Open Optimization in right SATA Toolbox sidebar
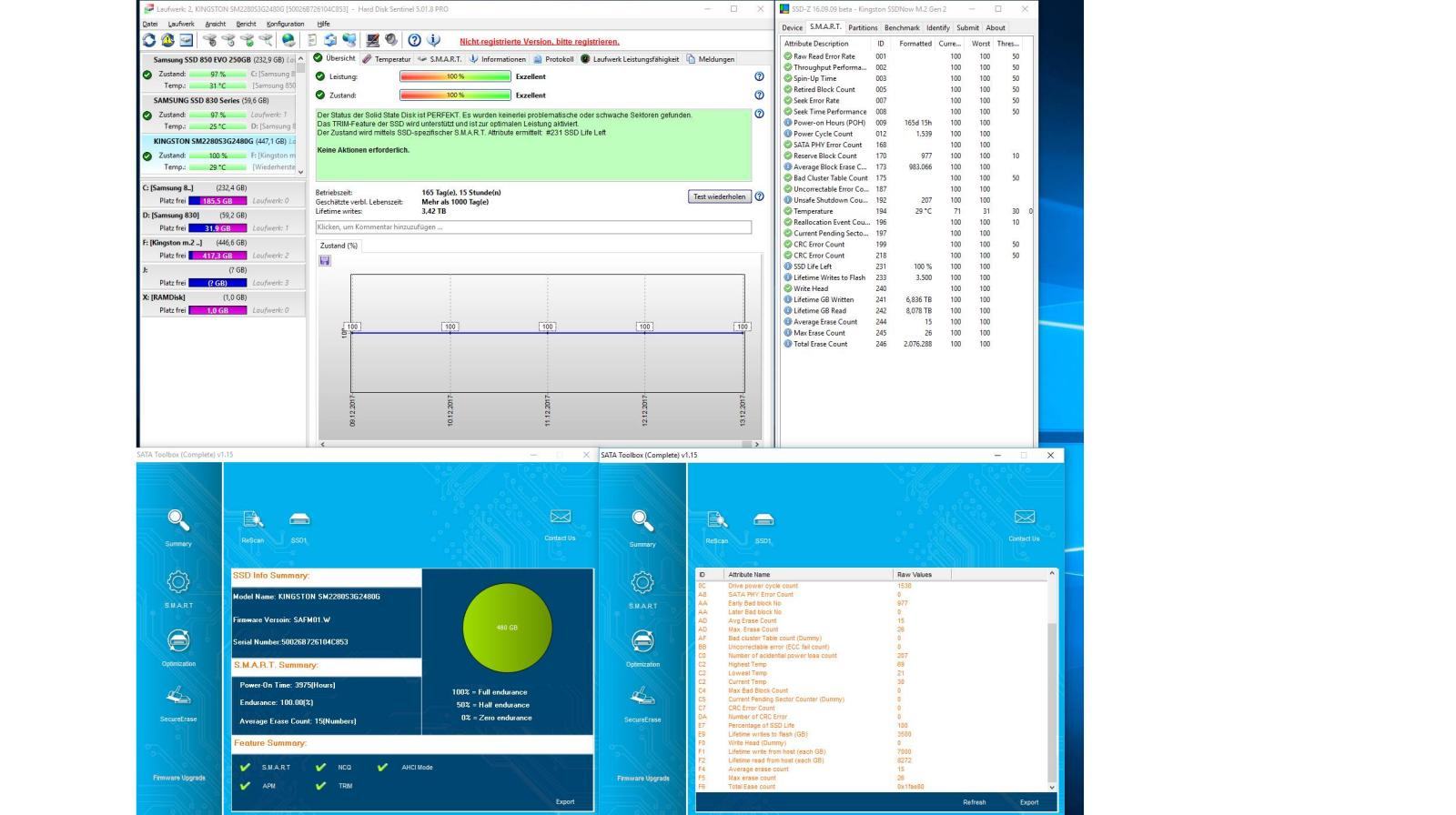The image size is (1456, 815). point(642,648)
